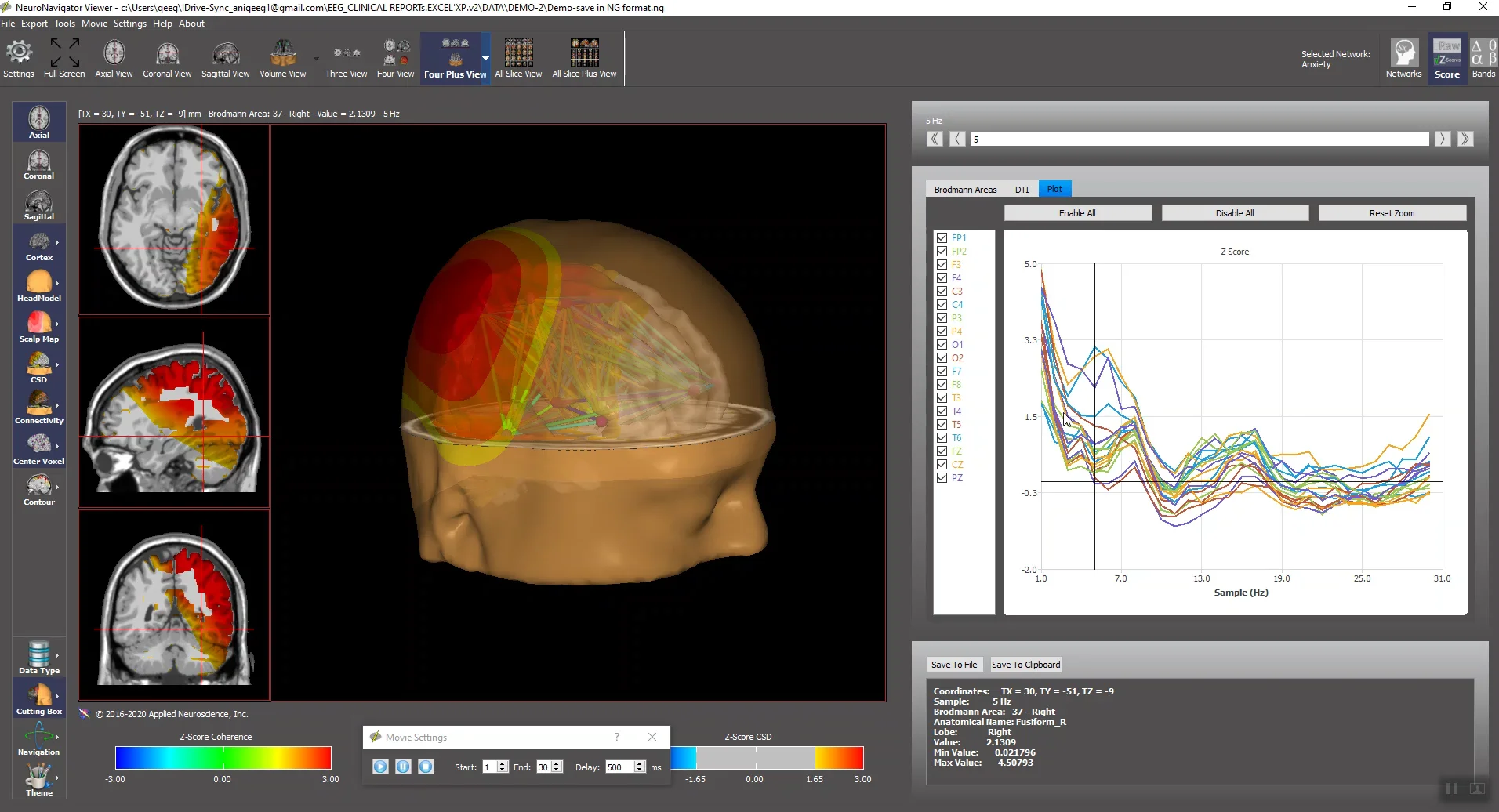The width and height of the screenshot is (1499, 812).
Task: Disable the O2 channel checkbox
Action: [941, 357]
